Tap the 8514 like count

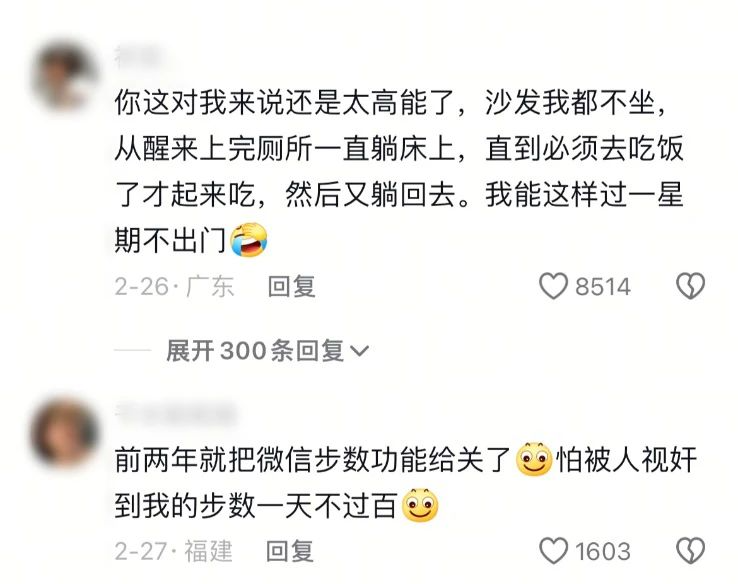pos(603,287)
